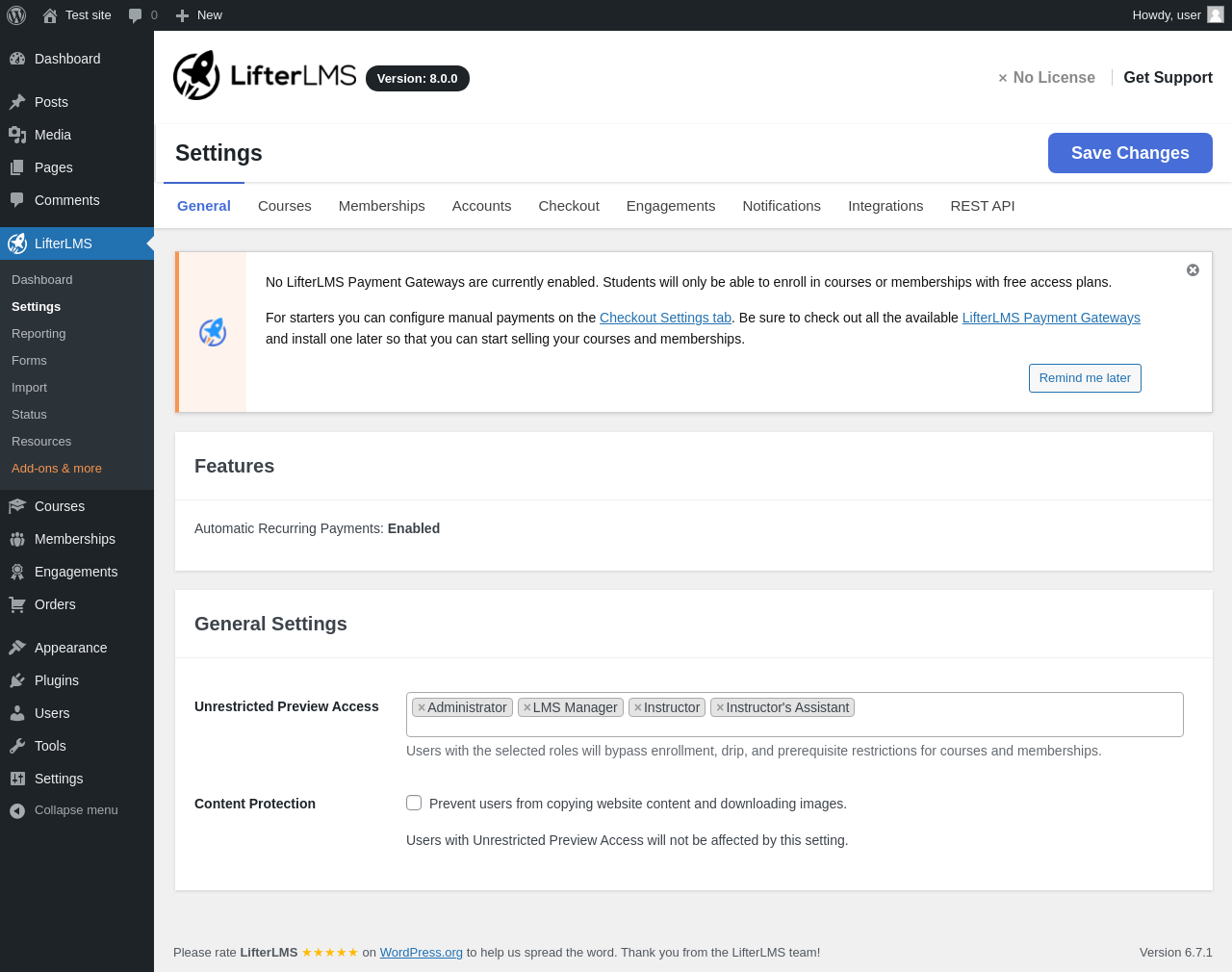Click the Test site home icon
This screenshot has height=972, width=1232.
click(x=50, y=15)
